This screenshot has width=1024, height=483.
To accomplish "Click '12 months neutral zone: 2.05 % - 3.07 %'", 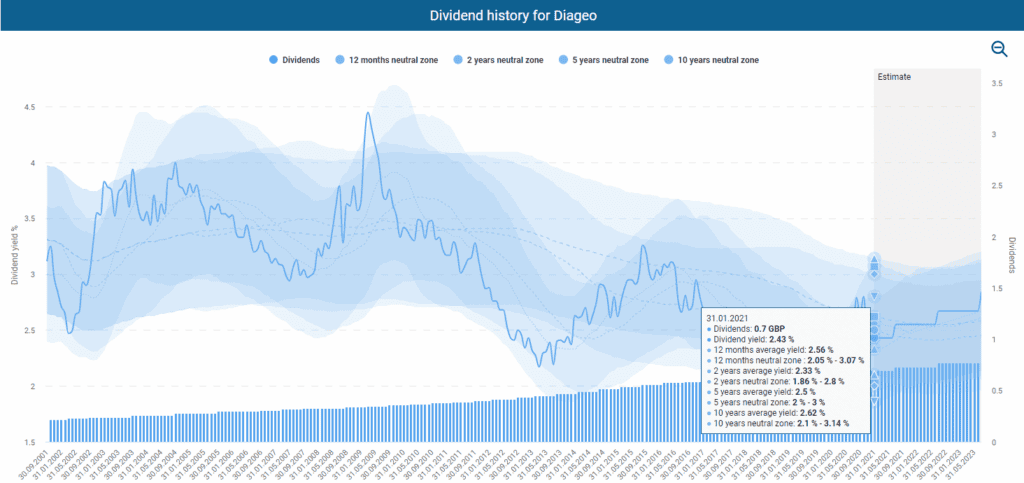I will (x=786, y=360).
